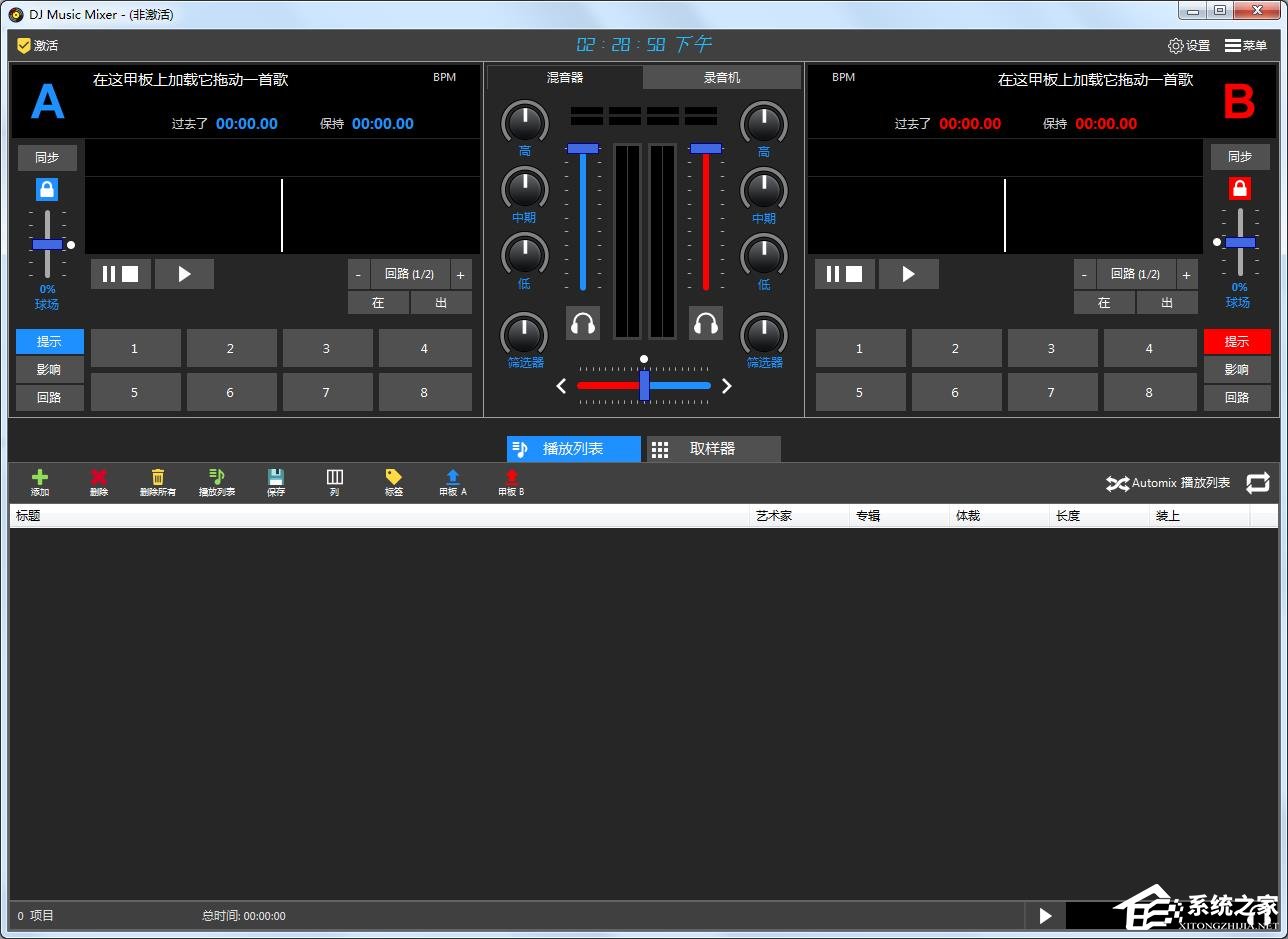This screenshot has height=939, width=1288.
Task: Switch to the Recorder (录音机) tab
Action: tap(721, 77)
